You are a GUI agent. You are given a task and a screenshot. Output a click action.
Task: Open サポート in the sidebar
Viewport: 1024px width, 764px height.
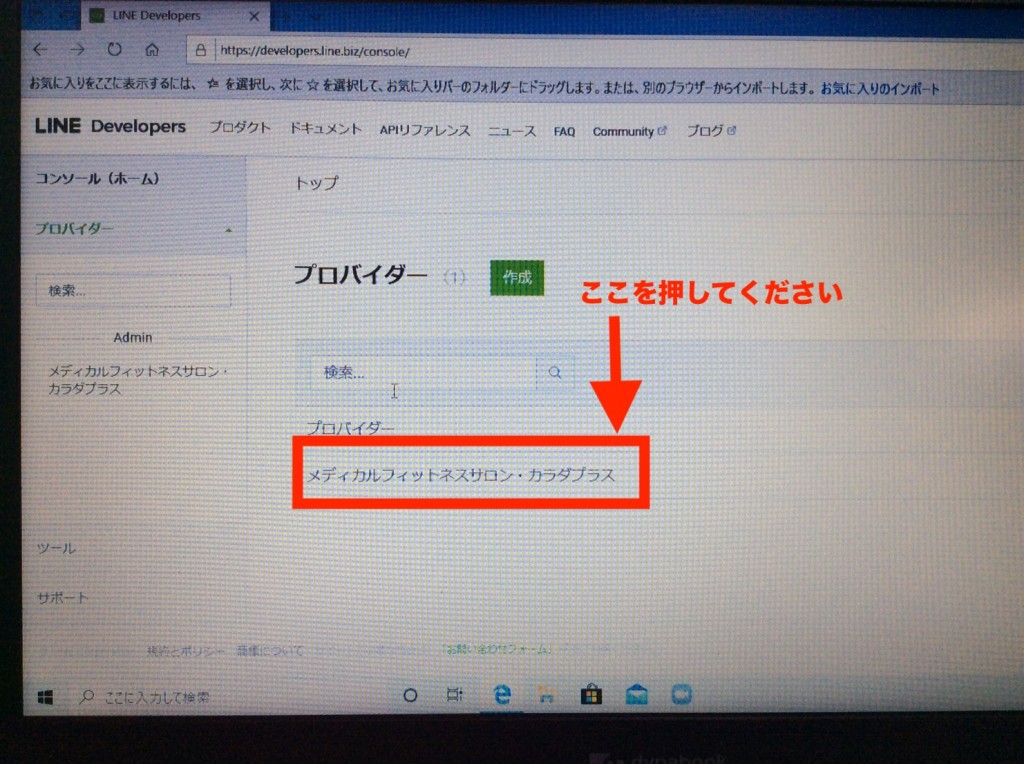coord(62,597)
